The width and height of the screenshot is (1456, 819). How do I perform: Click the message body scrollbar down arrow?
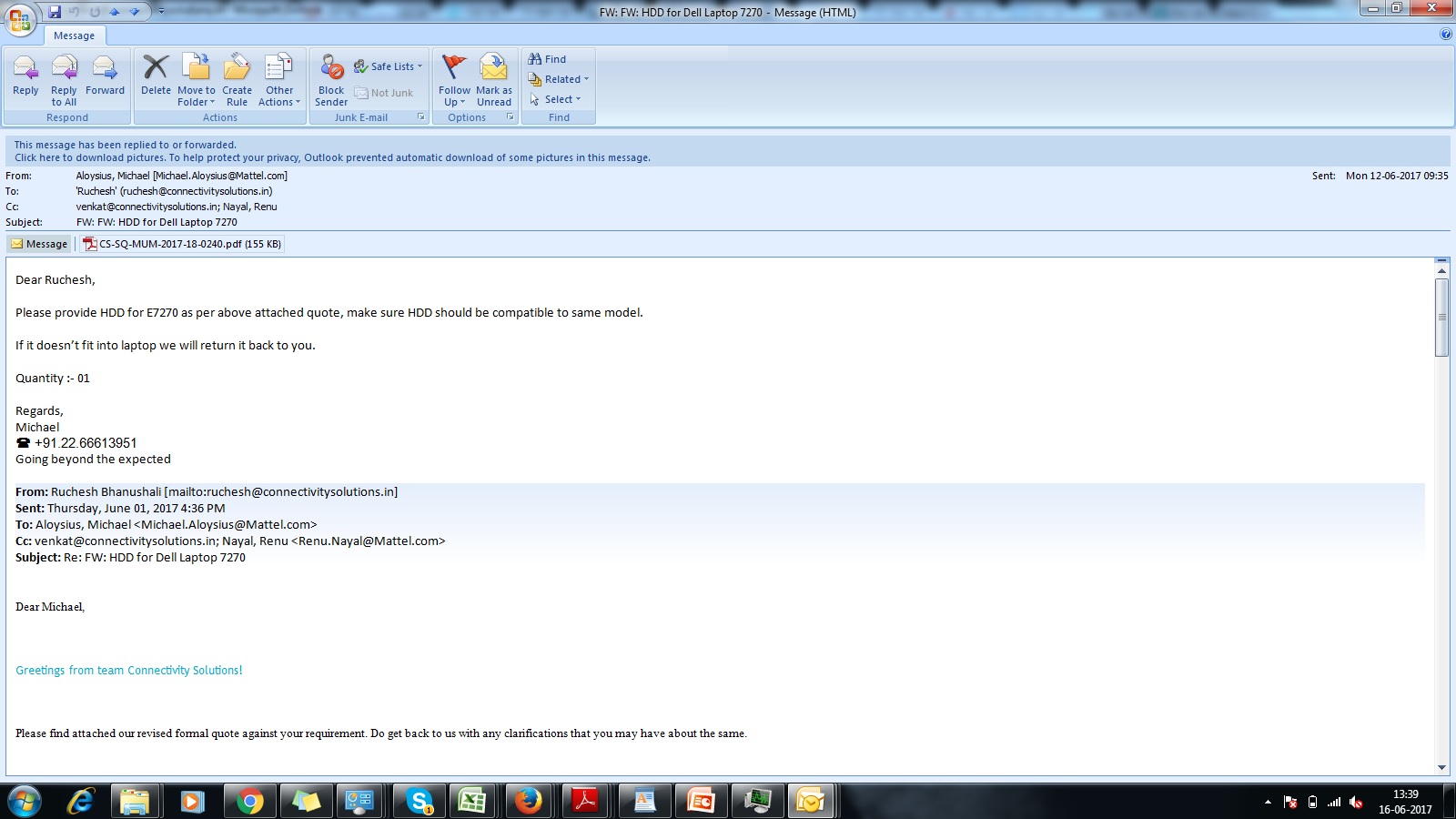(x=1441, y=767)
